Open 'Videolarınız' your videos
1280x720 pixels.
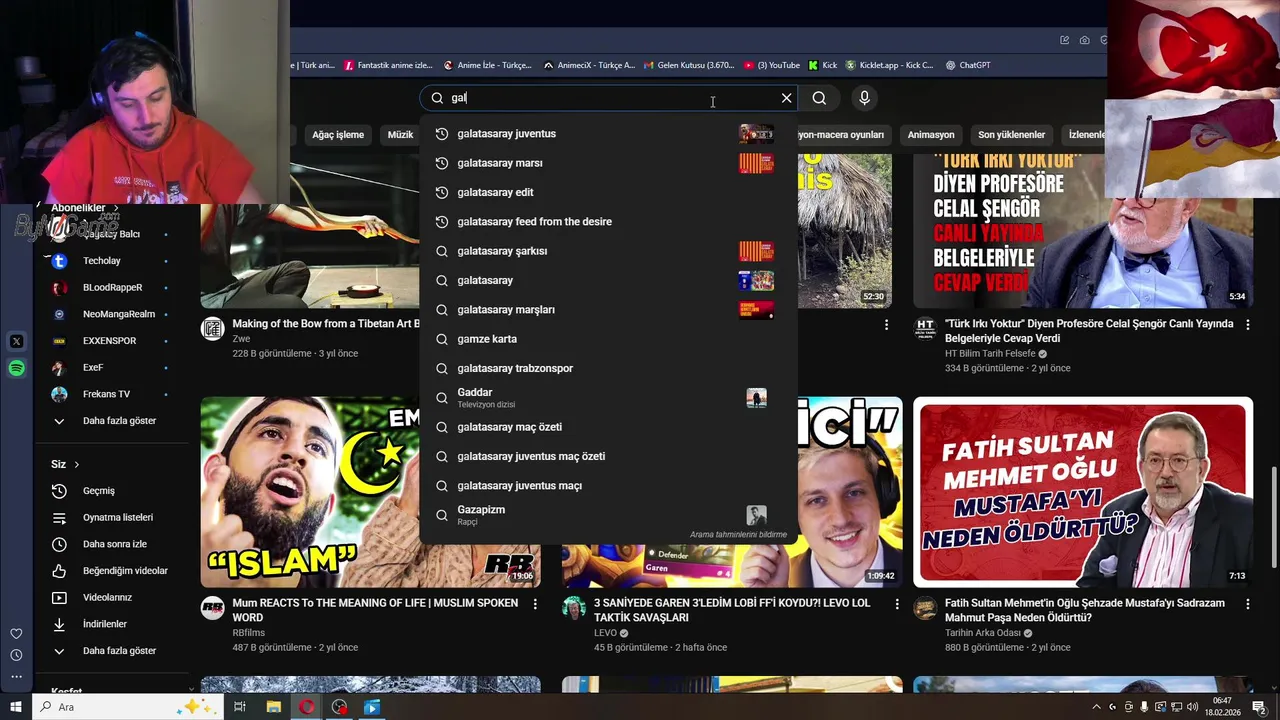[x=110, y=598]
